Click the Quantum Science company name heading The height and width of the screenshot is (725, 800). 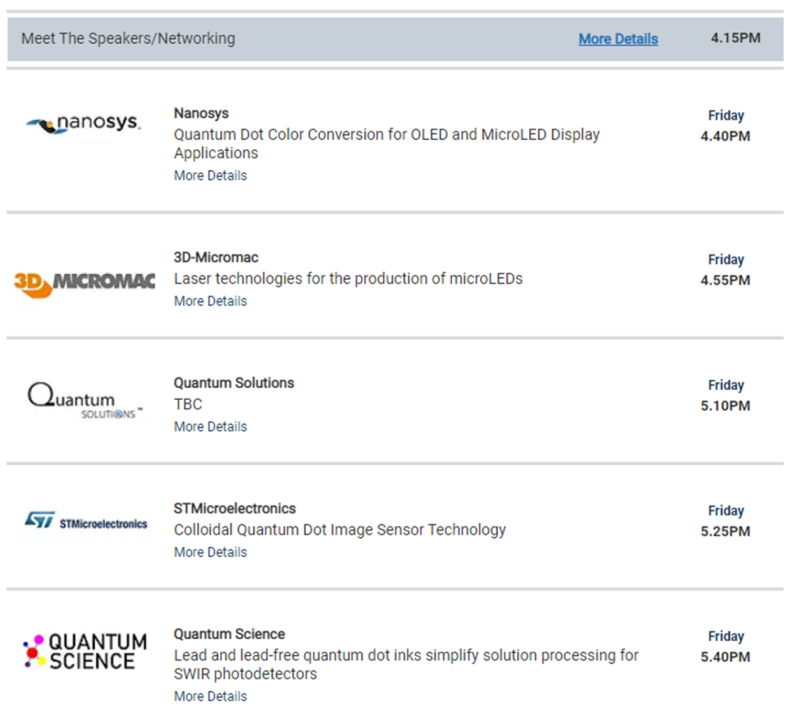229,634
